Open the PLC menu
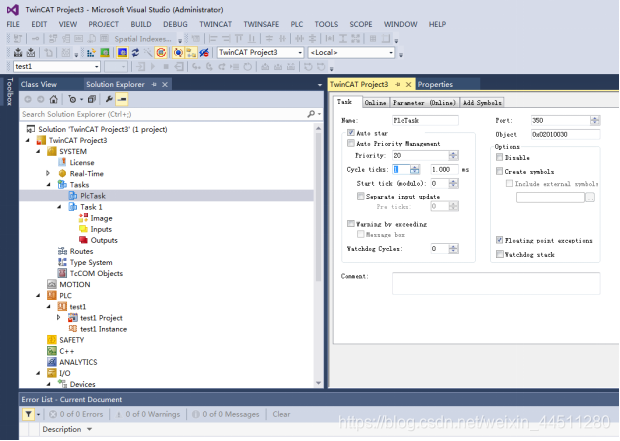 coord(297,24)
